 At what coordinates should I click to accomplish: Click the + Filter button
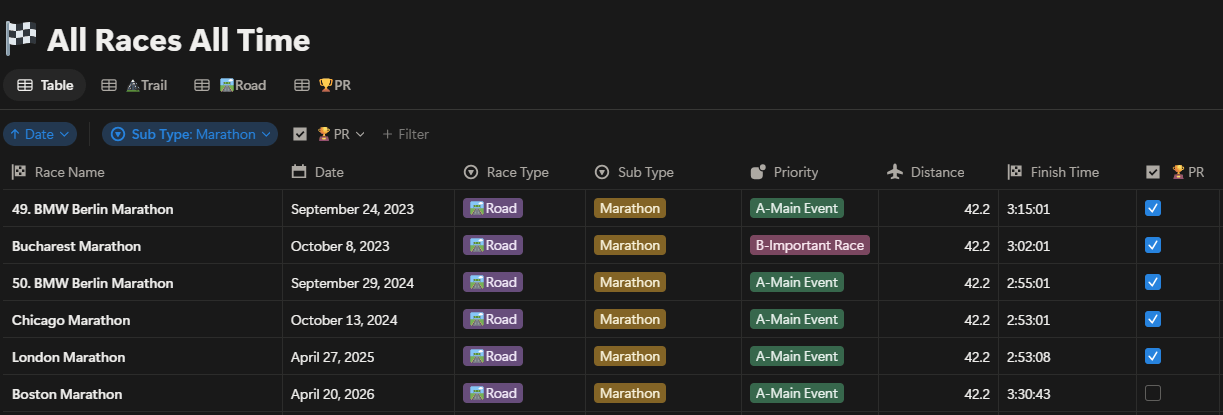coord(405,134)
